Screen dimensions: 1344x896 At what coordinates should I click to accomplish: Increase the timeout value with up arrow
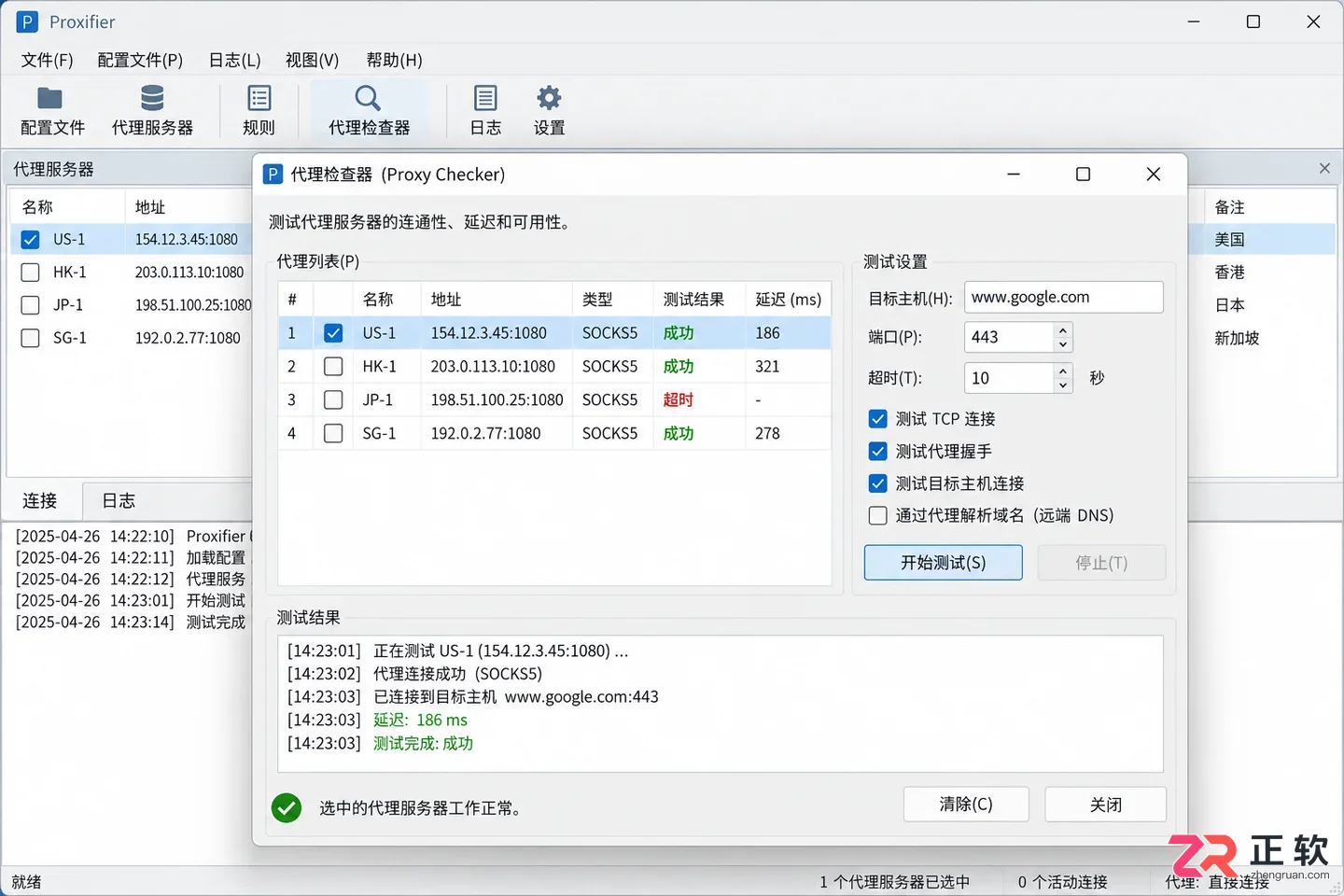[x=1063, y=371]
